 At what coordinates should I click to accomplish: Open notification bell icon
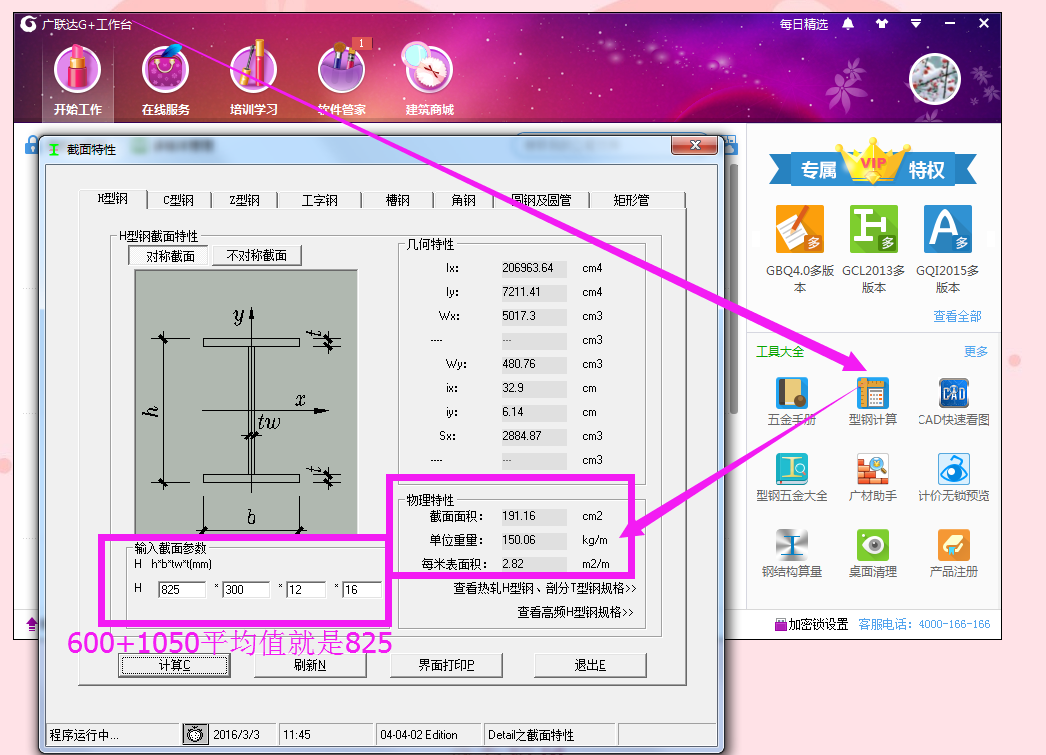(x=848, y=24)
